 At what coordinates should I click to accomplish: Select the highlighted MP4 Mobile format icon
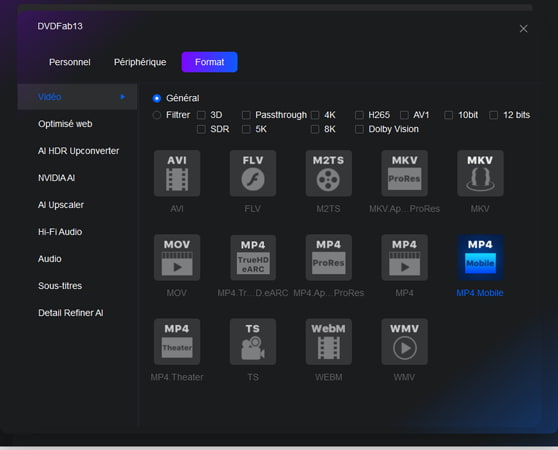[480, 258]
